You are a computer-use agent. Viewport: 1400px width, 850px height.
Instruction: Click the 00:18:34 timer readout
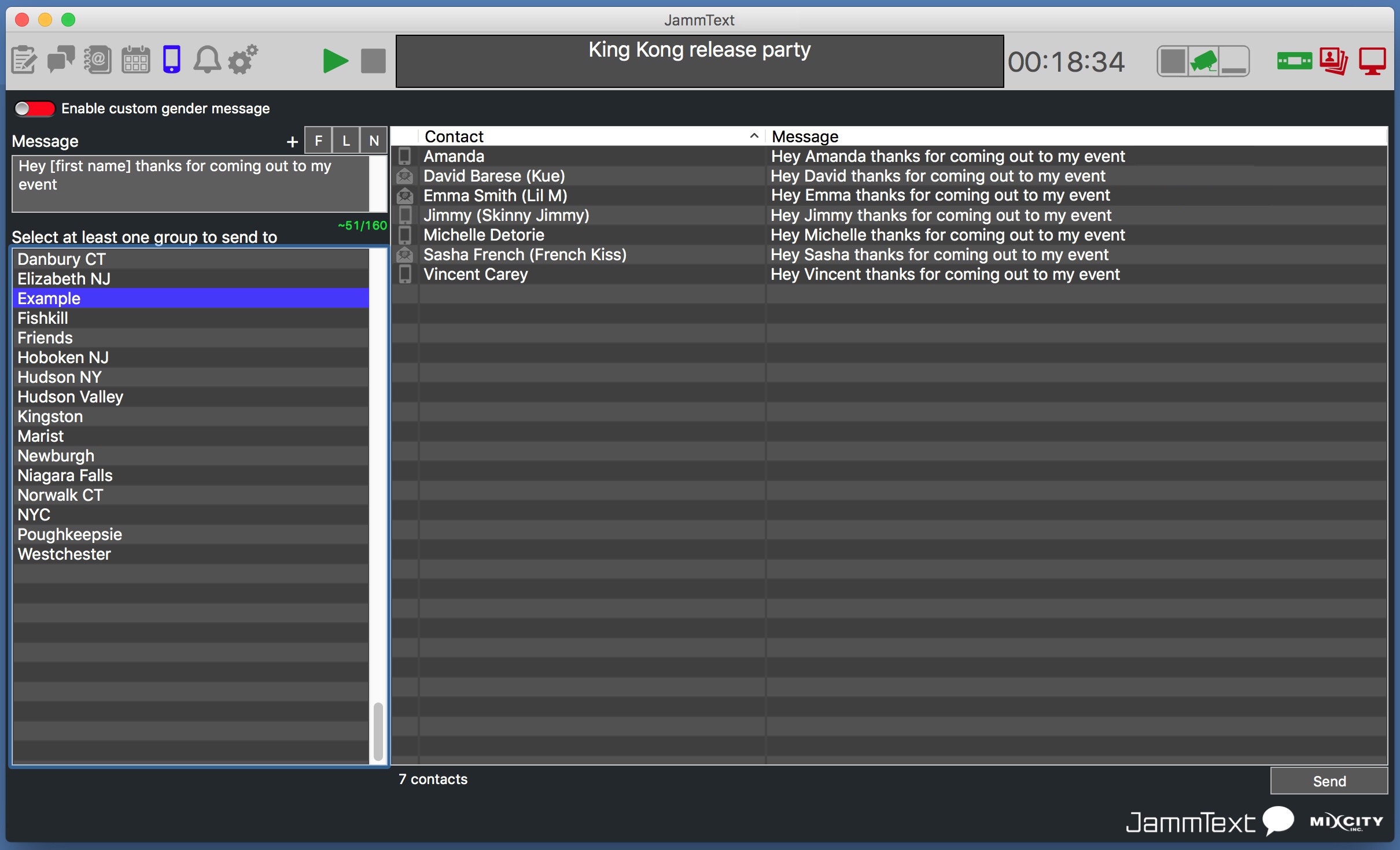[x=1066, y=62]
